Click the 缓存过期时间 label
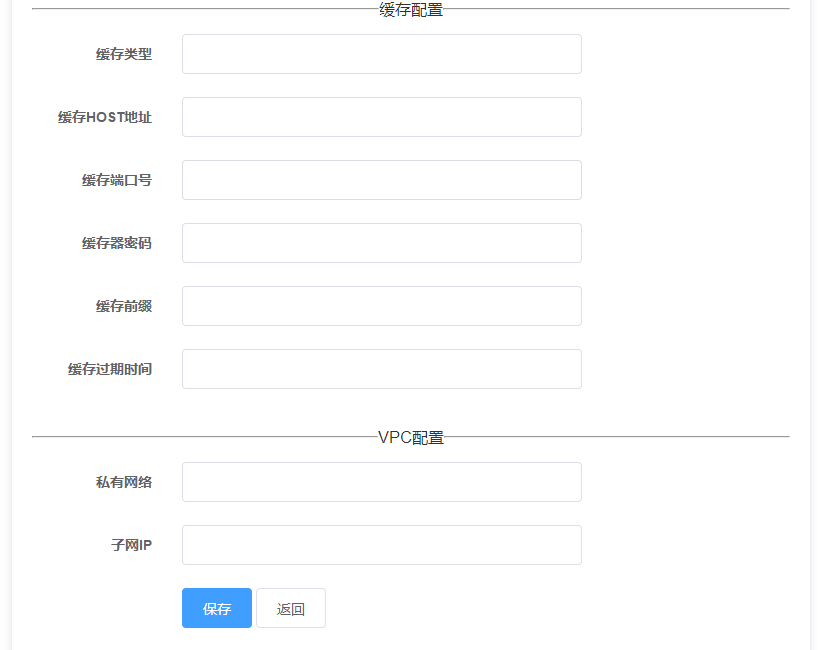Viewport: 820px width, 650px height. tap(110, 369)
